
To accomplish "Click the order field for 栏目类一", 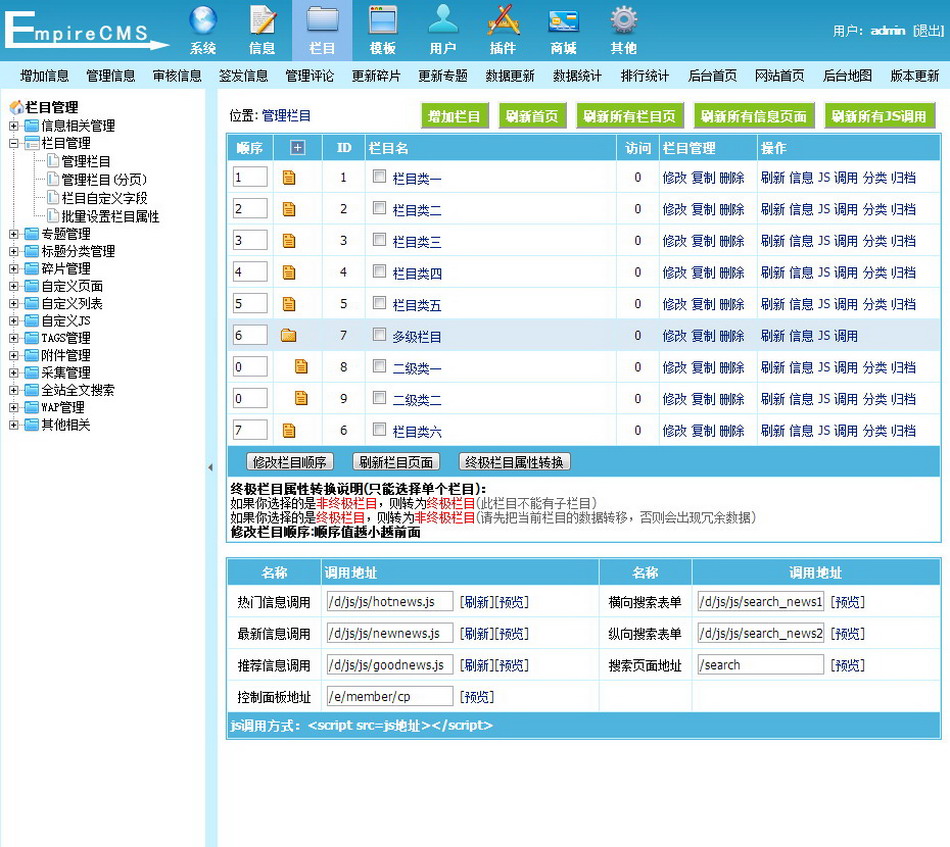I will [x=250, y=177].
